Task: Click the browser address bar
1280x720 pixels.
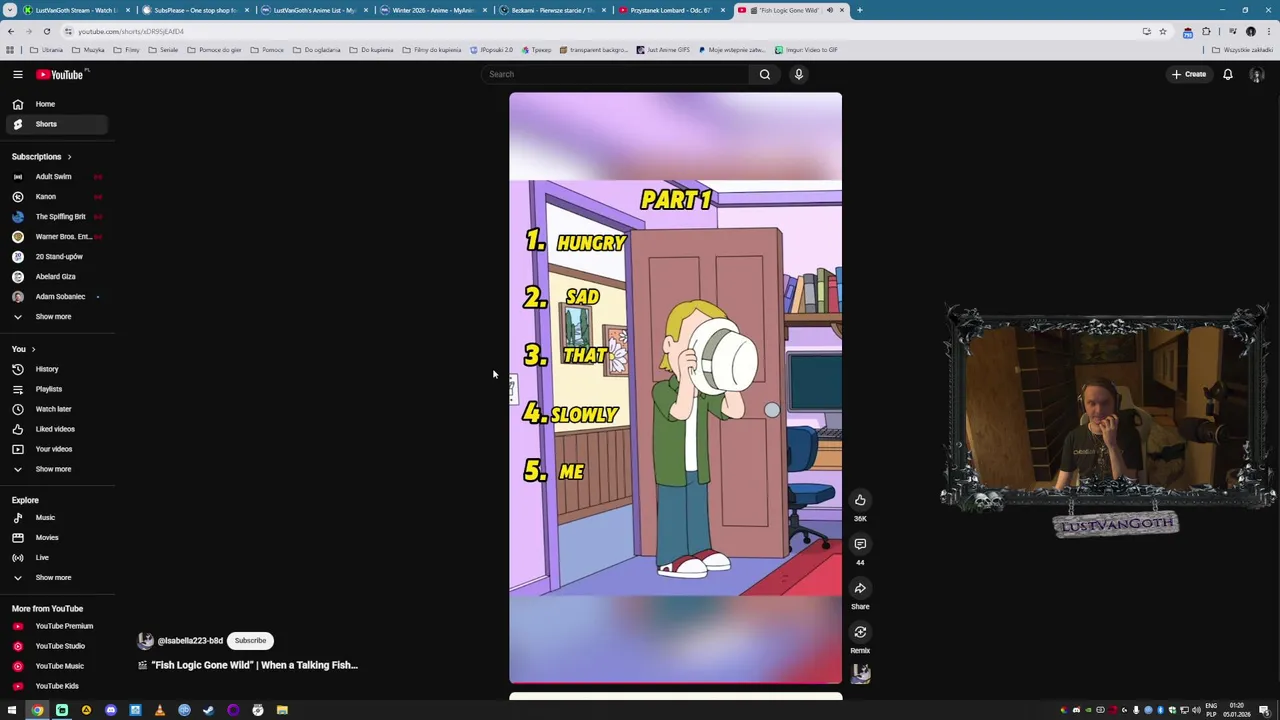Action: [600, 31]
